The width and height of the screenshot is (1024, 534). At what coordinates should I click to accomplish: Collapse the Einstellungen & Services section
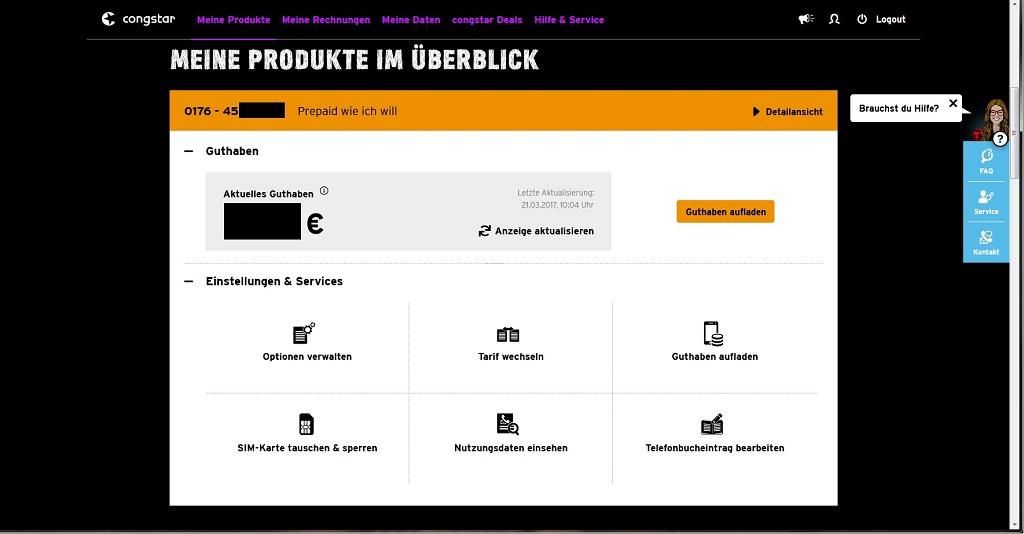pyautogui.click(x=189, y=281)
